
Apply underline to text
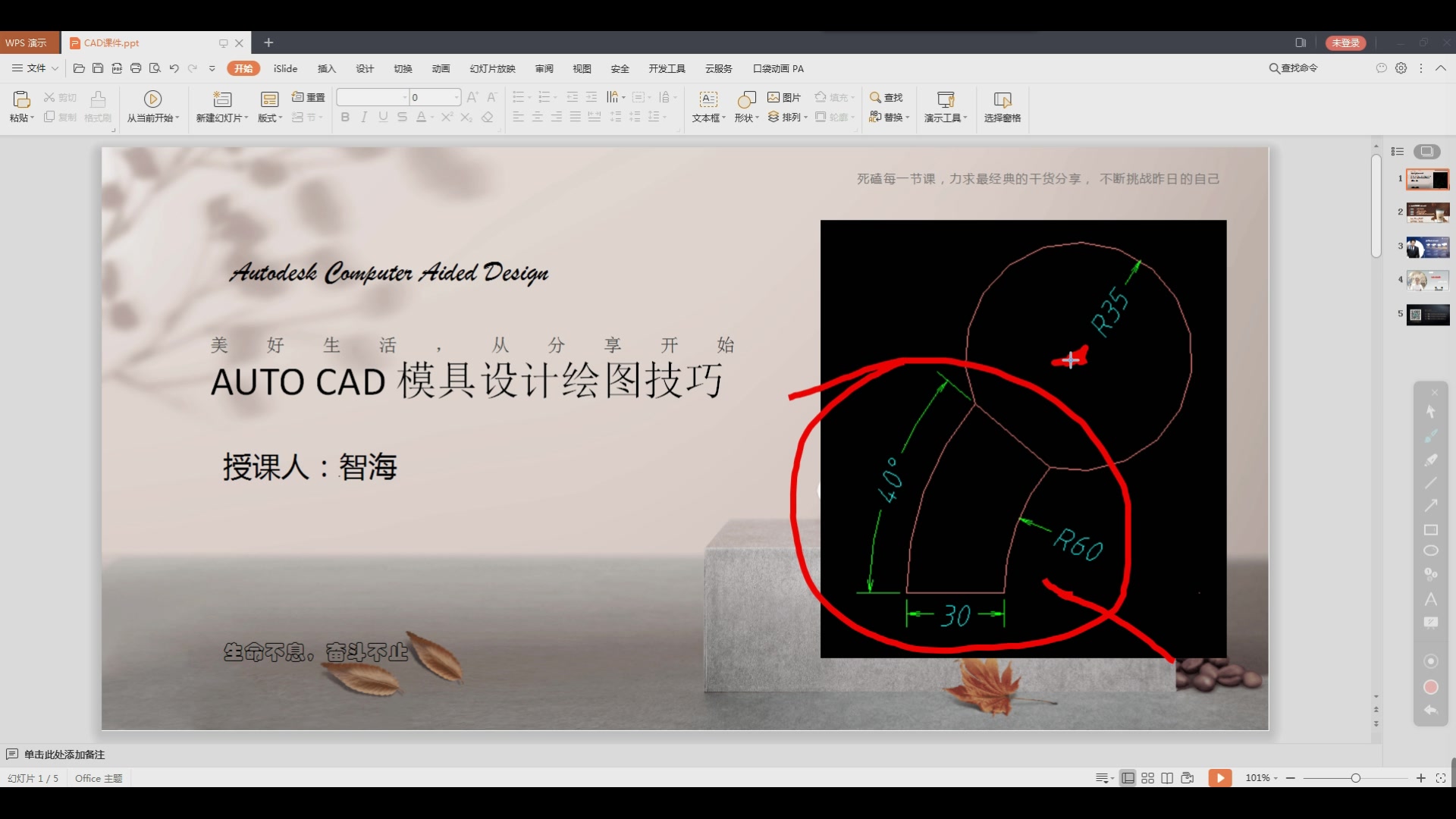pos(383,117)
